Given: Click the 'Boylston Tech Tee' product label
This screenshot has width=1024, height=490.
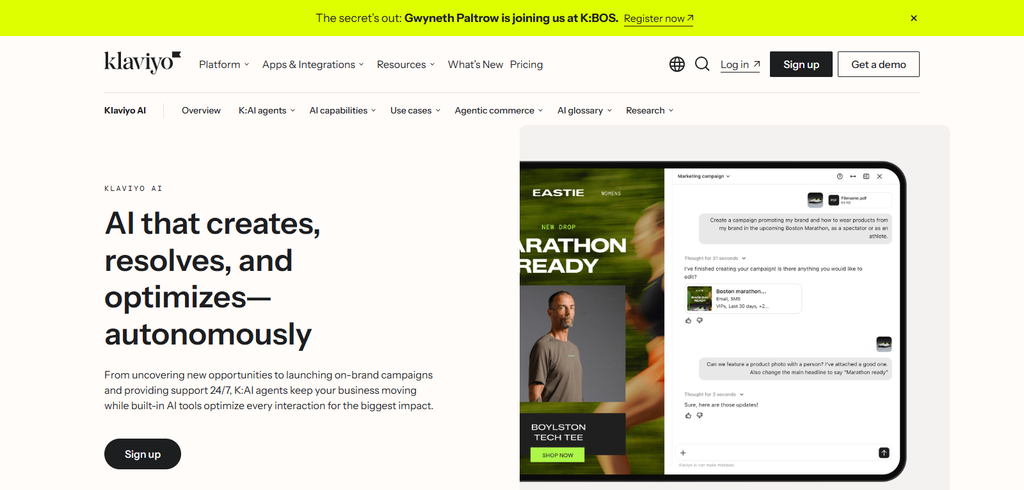Looking at the screenshot, I should pyautogui.click(x=558, y=432).
